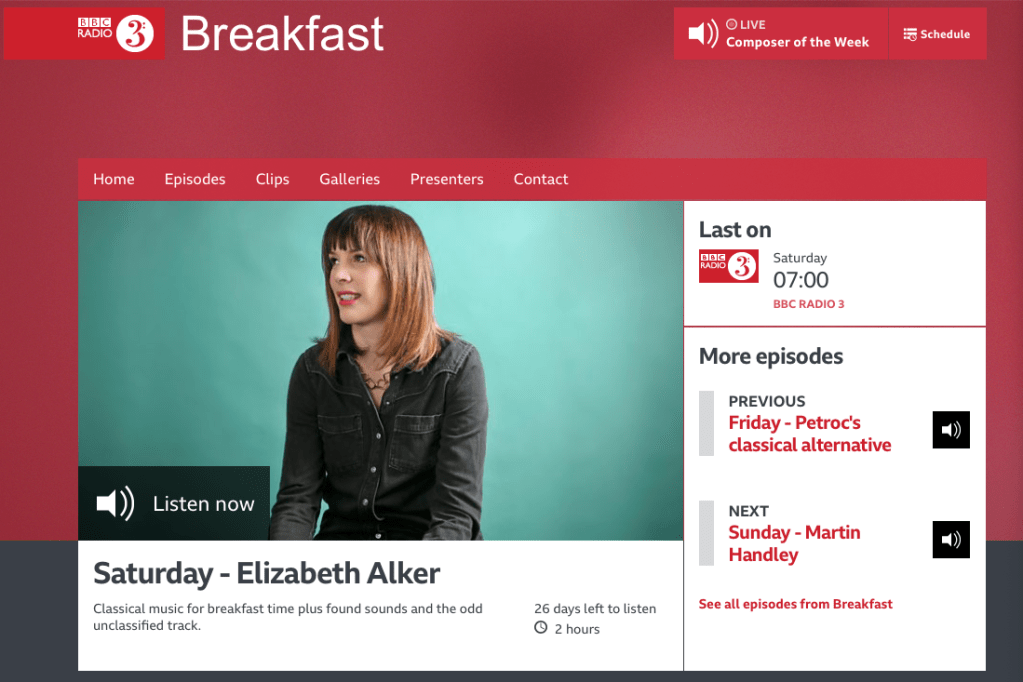Play Sunday Martin Handley speaker icon
The image size is (1023, 682).
[x=951, y=539]
